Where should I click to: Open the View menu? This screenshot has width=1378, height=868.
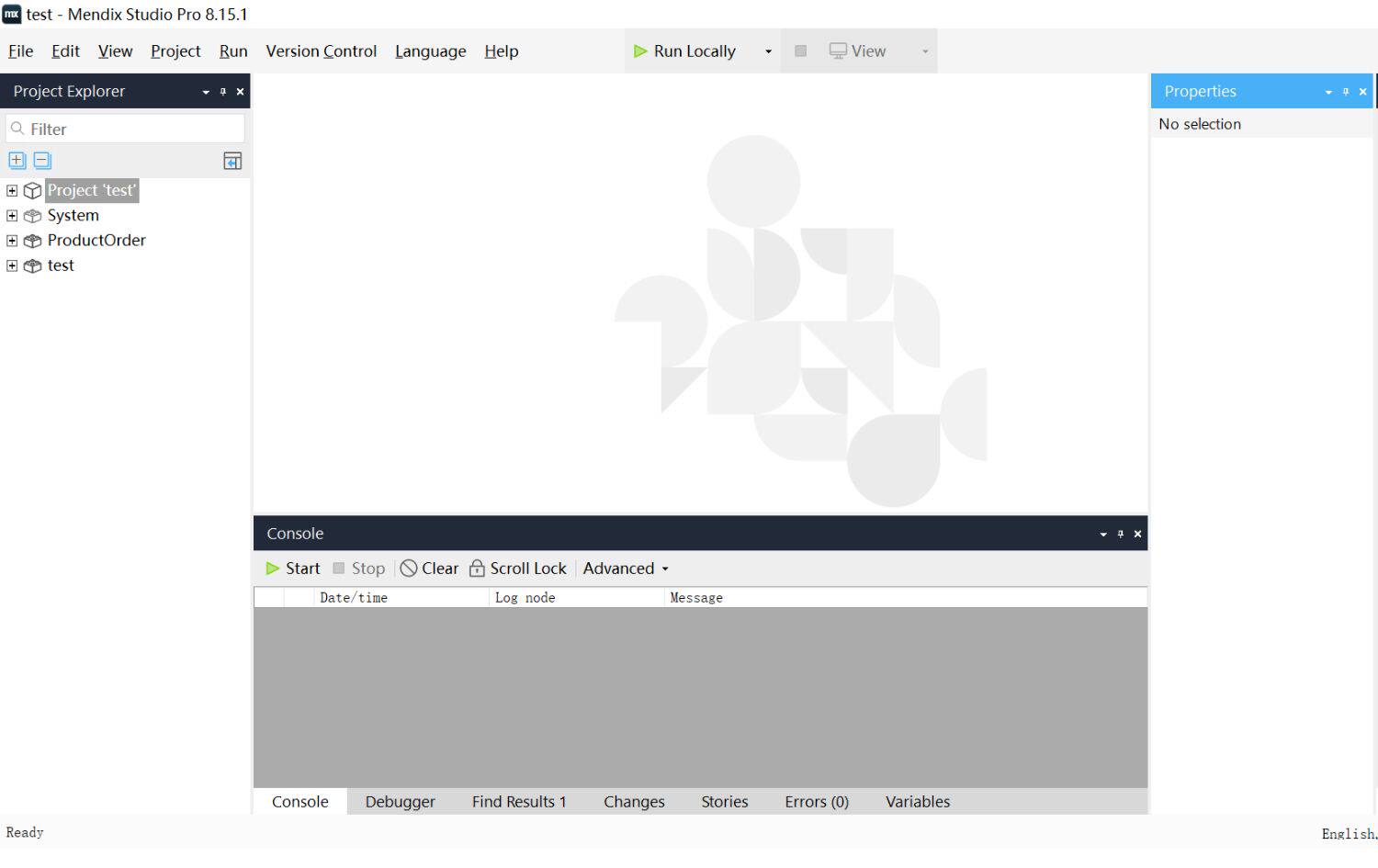pyautogui.click(x=115, y=51)
